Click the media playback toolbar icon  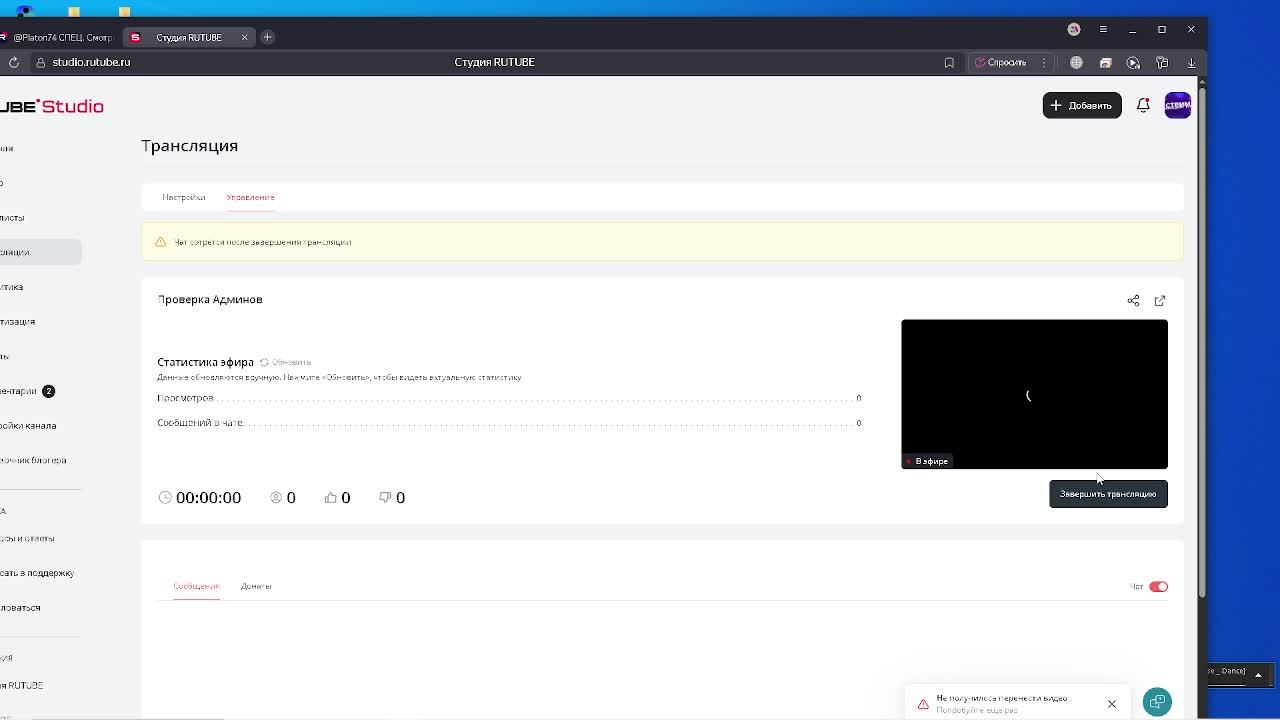1133,62
